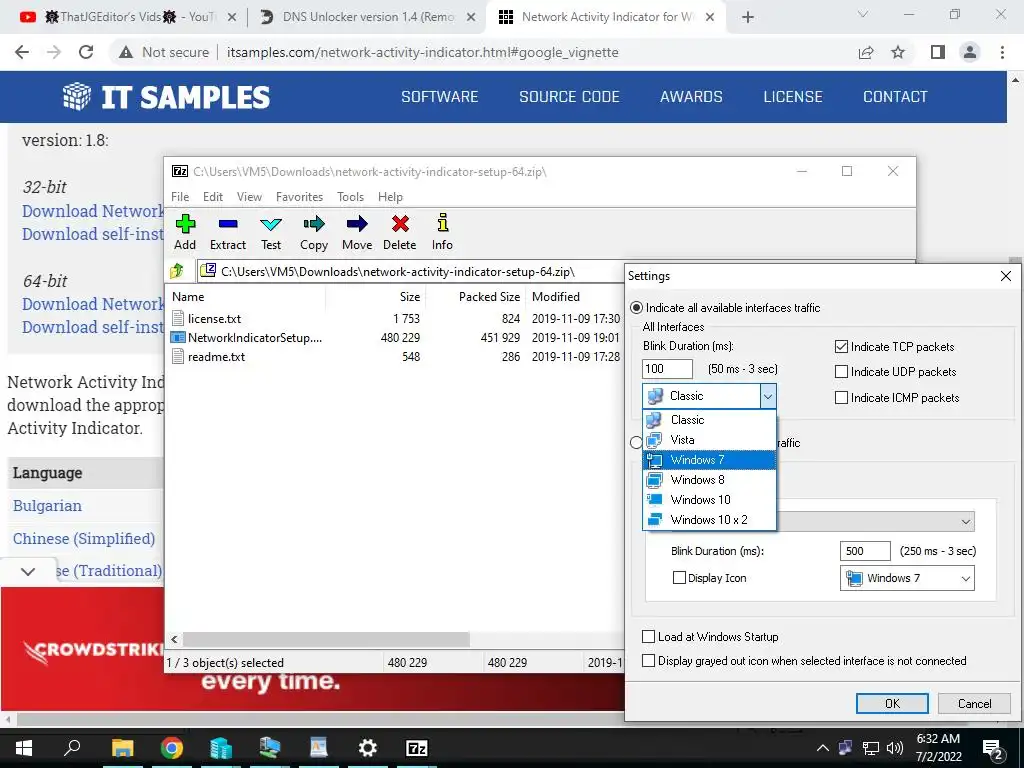Open the 7-Zip Tools menu
Image resolution: width=1024 pixels, height=768 pixels.
tap(351, 197)
